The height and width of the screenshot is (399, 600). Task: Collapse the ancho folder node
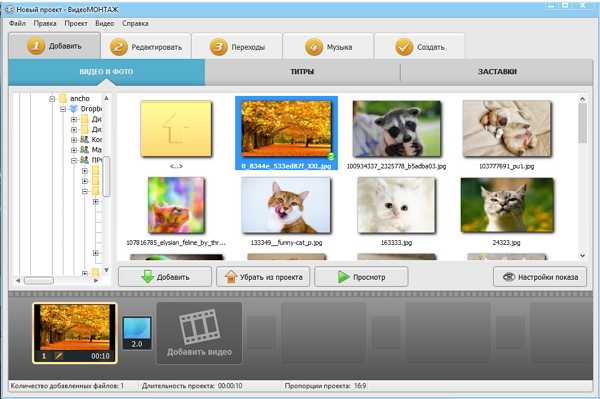pos(52,99)
